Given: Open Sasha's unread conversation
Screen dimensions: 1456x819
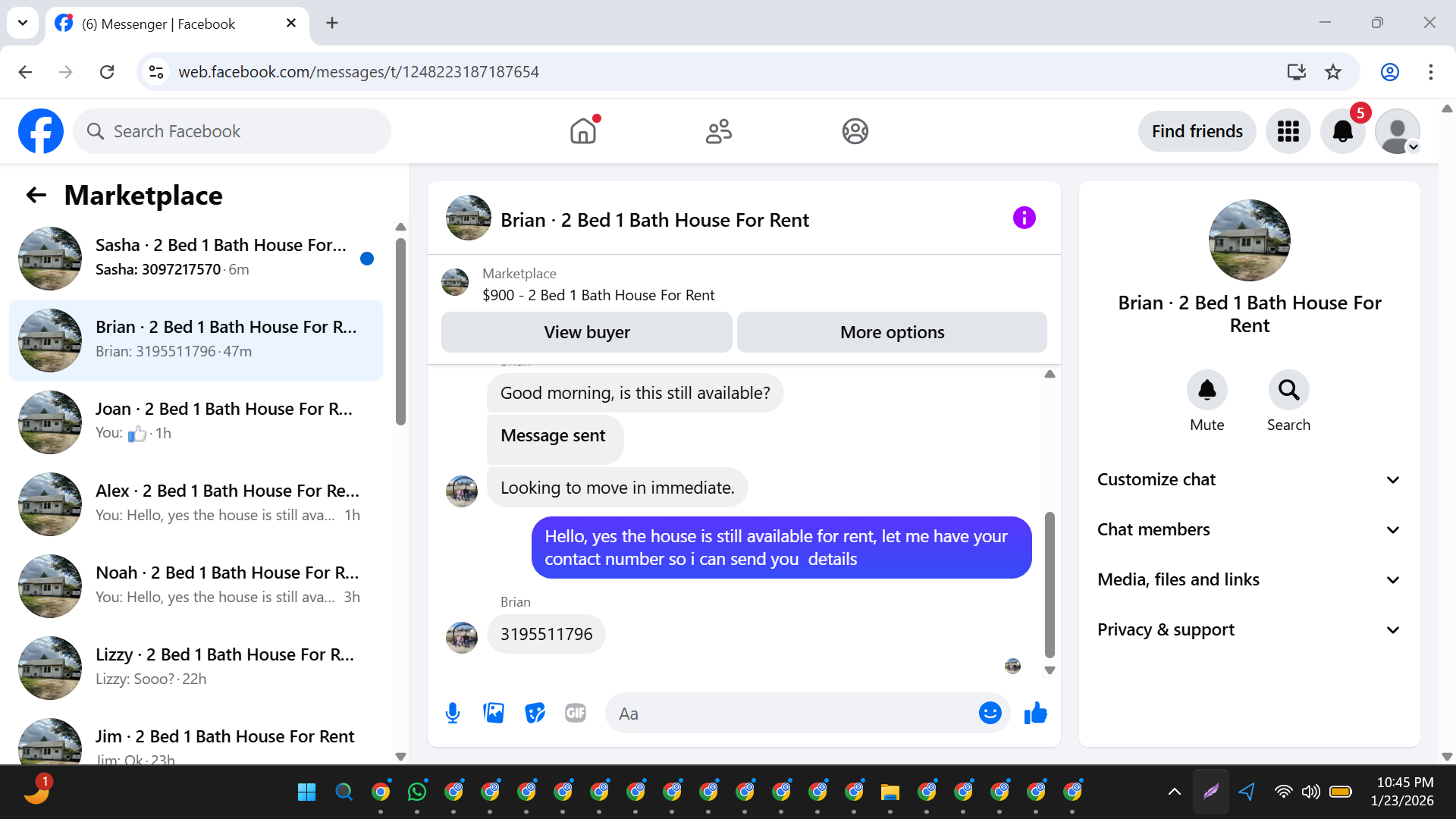Looking at the screenshot, I should (197, 258).
